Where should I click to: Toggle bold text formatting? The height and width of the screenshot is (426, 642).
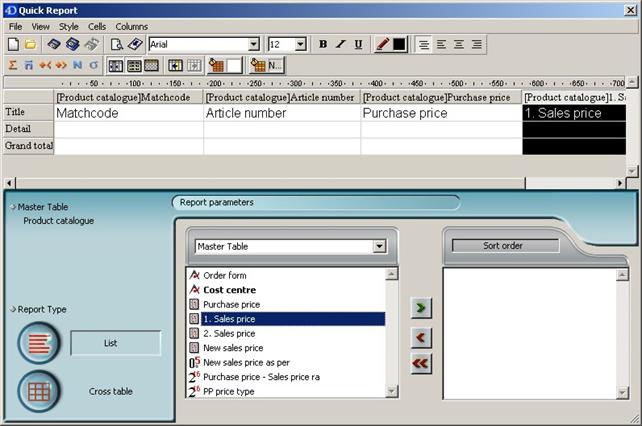tap(322, 45)
